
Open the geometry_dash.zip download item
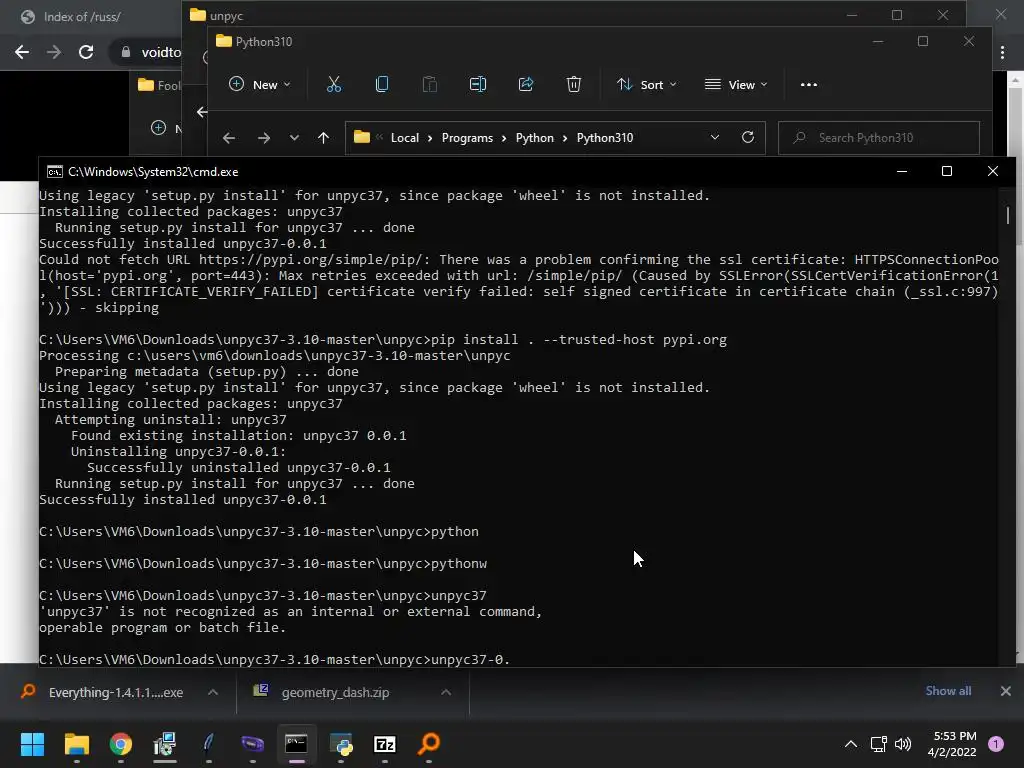336,692
